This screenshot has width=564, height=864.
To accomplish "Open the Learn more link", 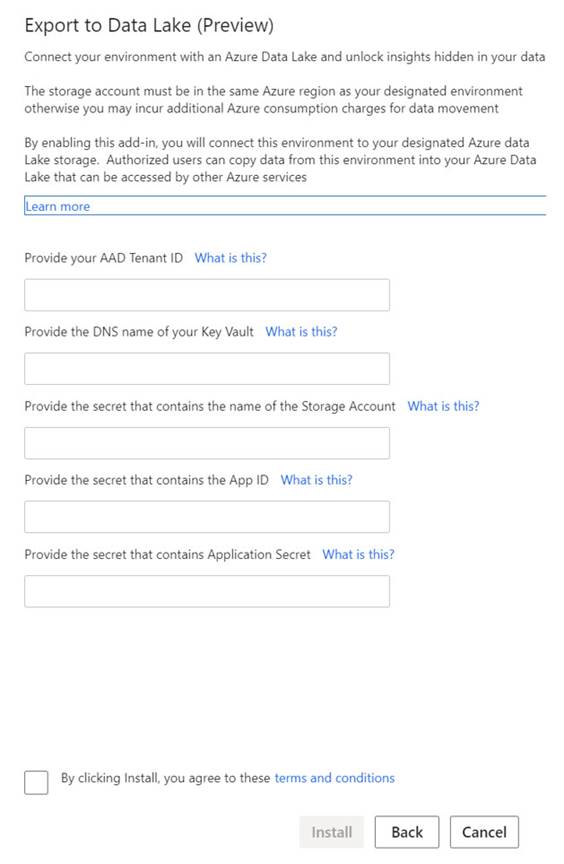I will (x=57, y=206).
